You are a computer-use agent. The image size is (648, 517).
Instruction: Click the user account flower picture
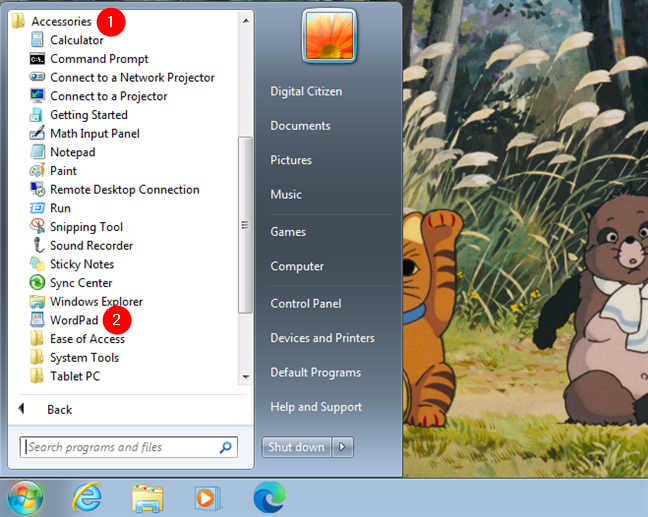[x=329, y=36]
